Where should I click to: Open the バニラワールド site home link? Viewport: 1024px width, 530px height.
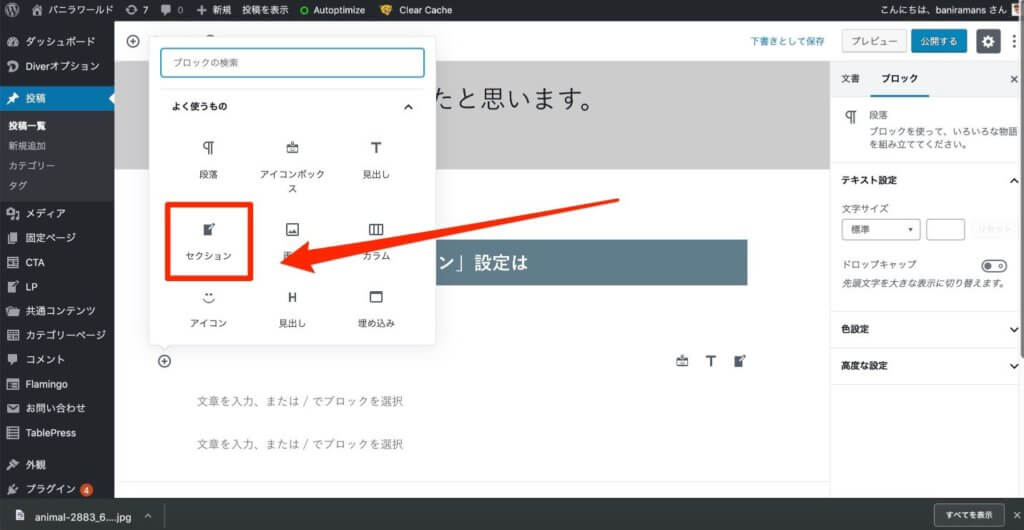click(72, 10)
